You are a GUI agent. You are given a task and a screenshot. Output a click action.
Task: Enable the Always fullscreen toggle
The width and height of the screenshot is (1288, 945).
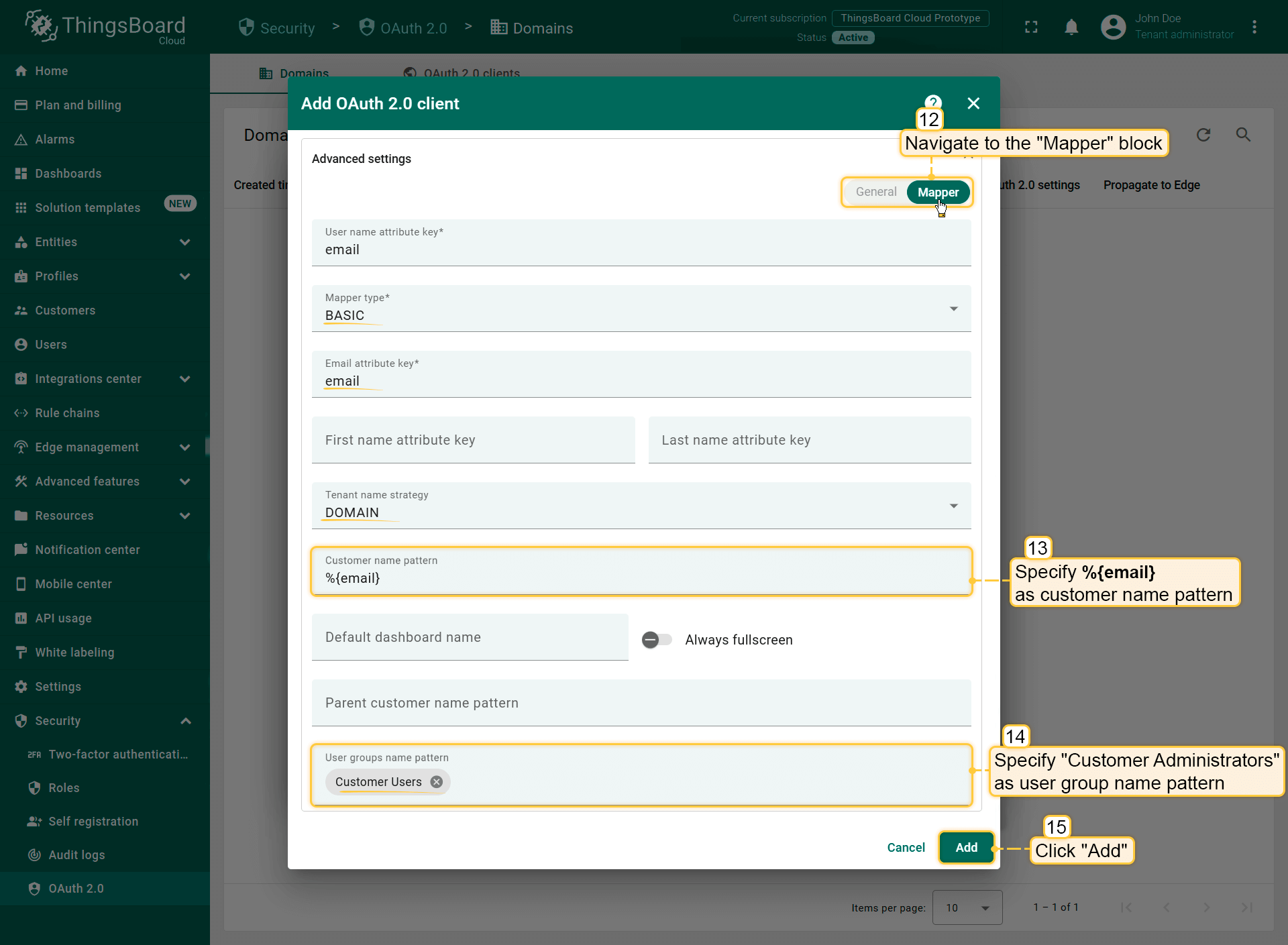pyautogui.click(x=656, y=640)
